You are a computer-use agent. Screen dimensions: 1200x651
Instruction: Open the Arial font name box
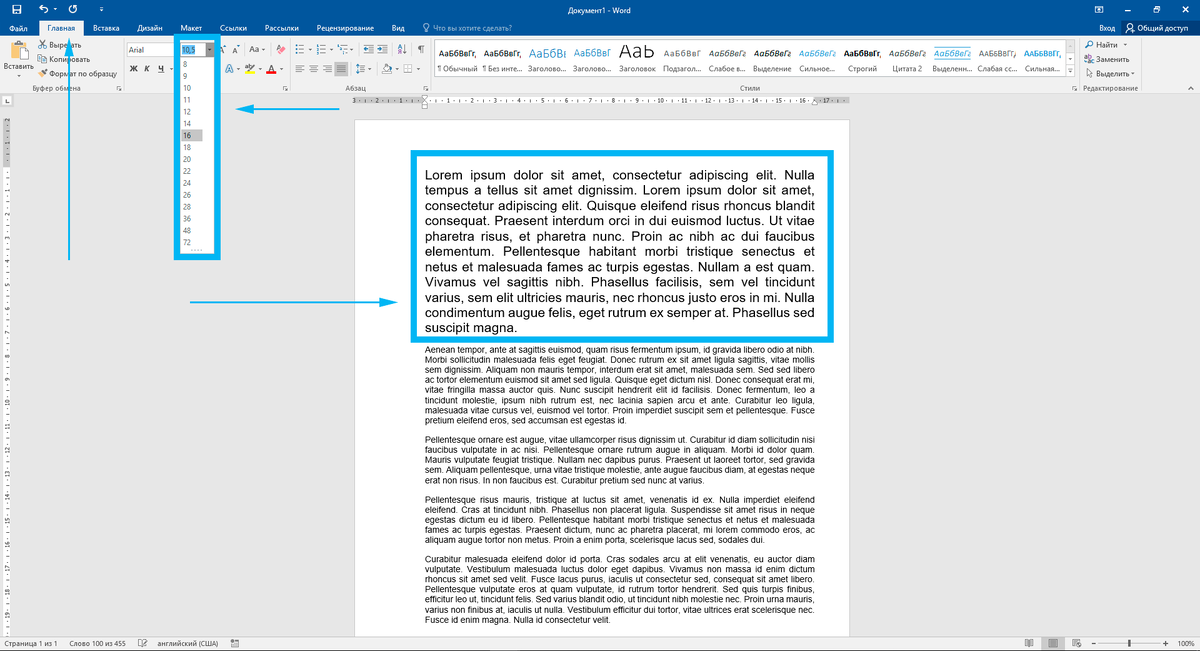click(x=152, y=49)
